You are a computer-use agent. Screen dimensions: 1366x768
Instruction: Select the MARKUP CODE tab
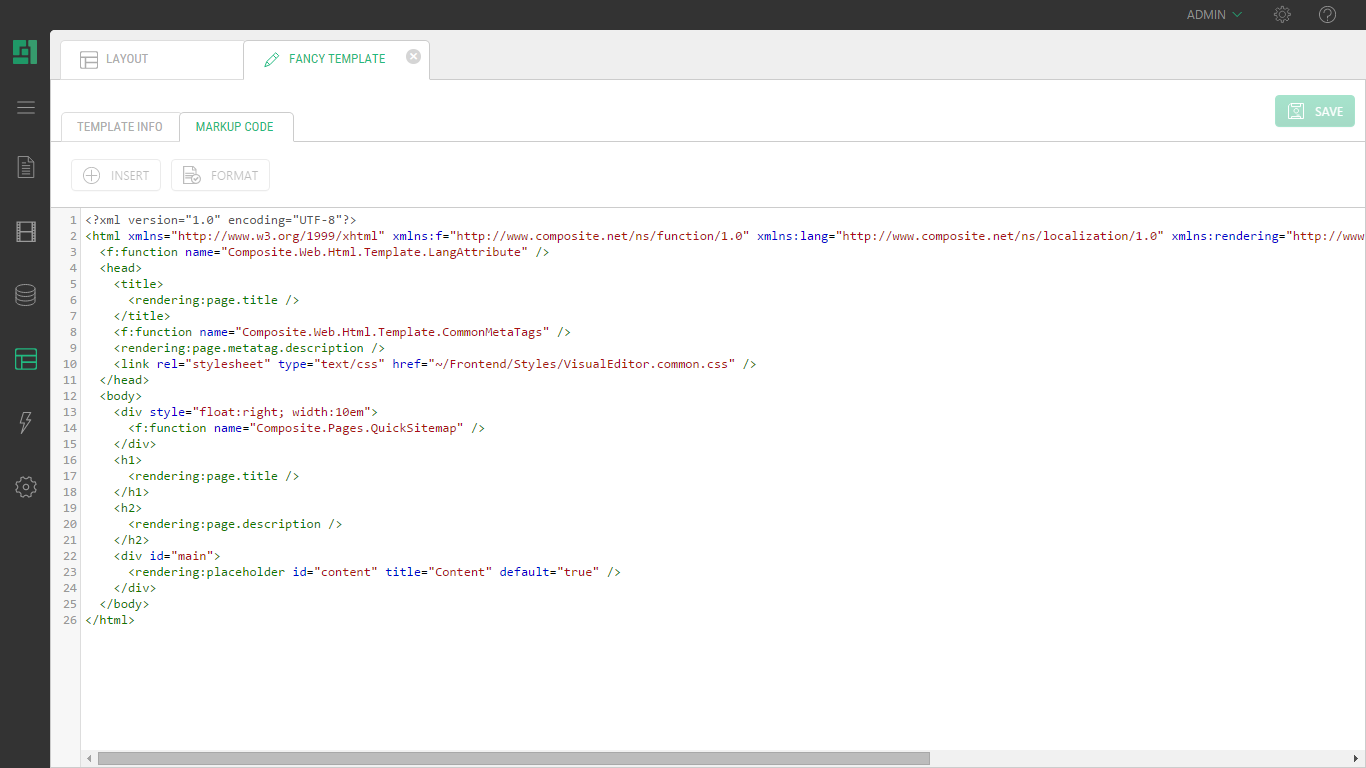point(235,127)
